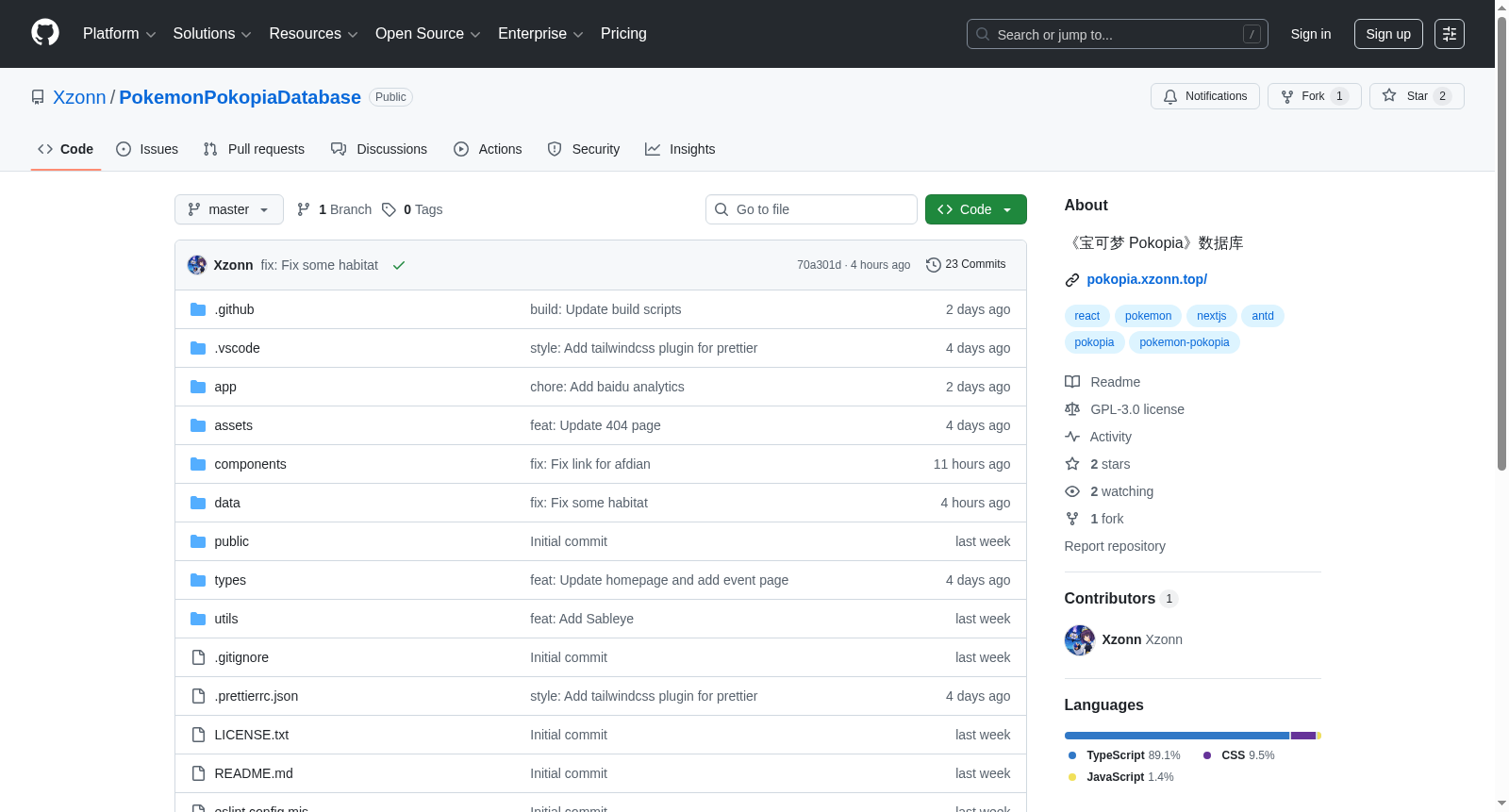Click the tag icon beside Tags

tap(389, 209)
